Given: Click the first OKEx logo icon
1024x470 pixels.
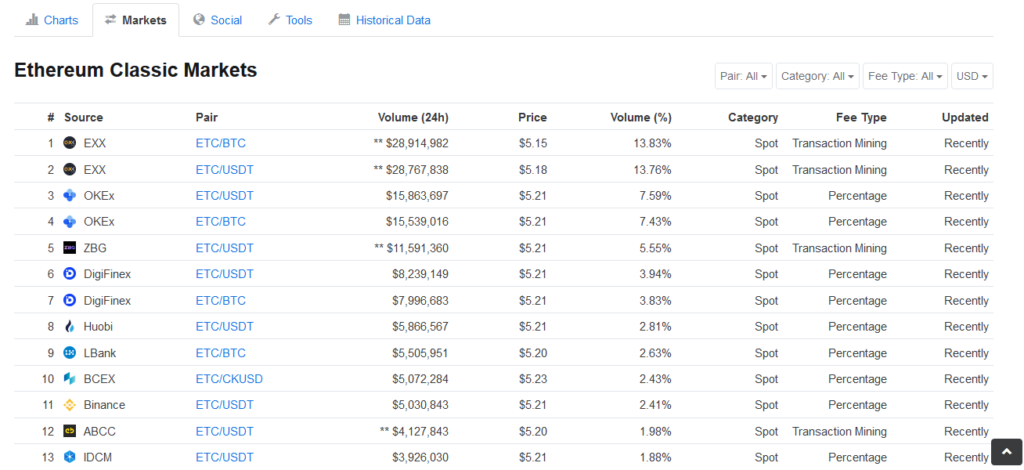Looking at the screenshot, I should 70,196.
